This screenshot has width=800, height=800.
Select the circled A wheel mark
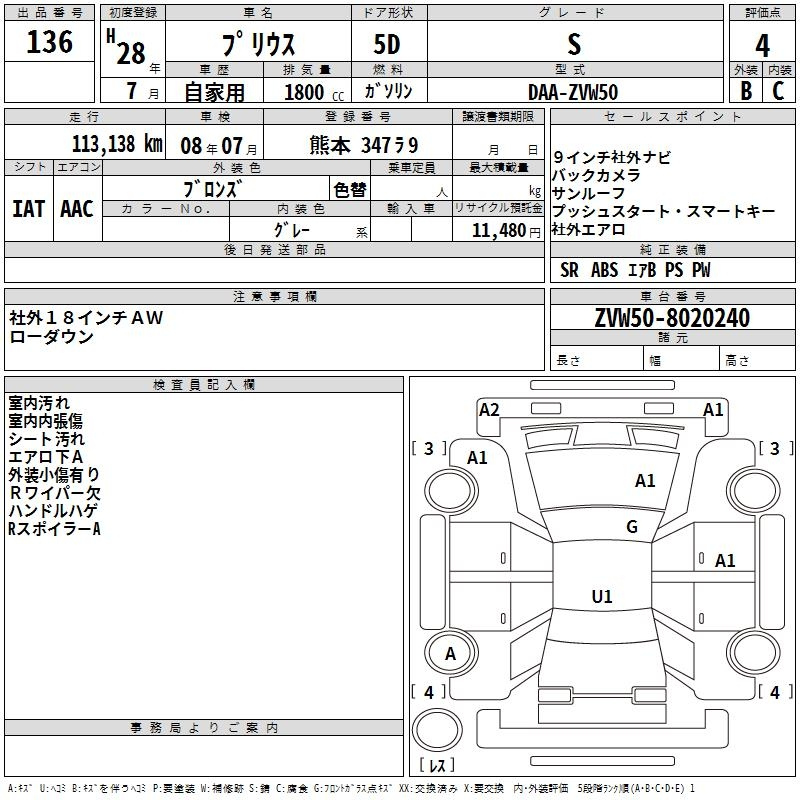pos(450,654)
